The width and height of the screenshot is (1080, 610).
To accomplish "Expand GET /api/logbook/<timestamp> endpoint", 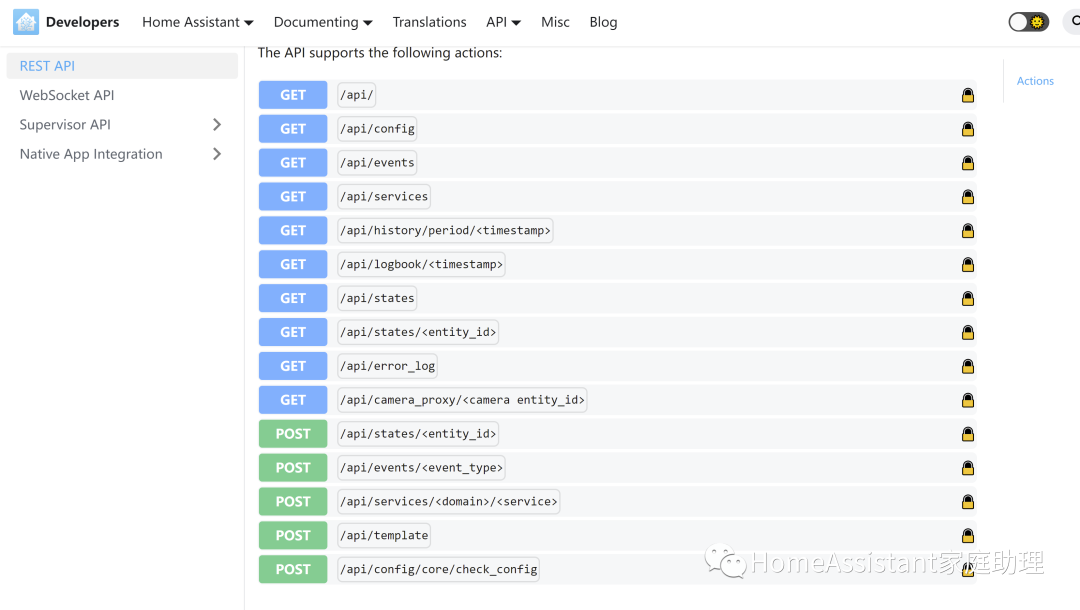I will click(617, 264).
